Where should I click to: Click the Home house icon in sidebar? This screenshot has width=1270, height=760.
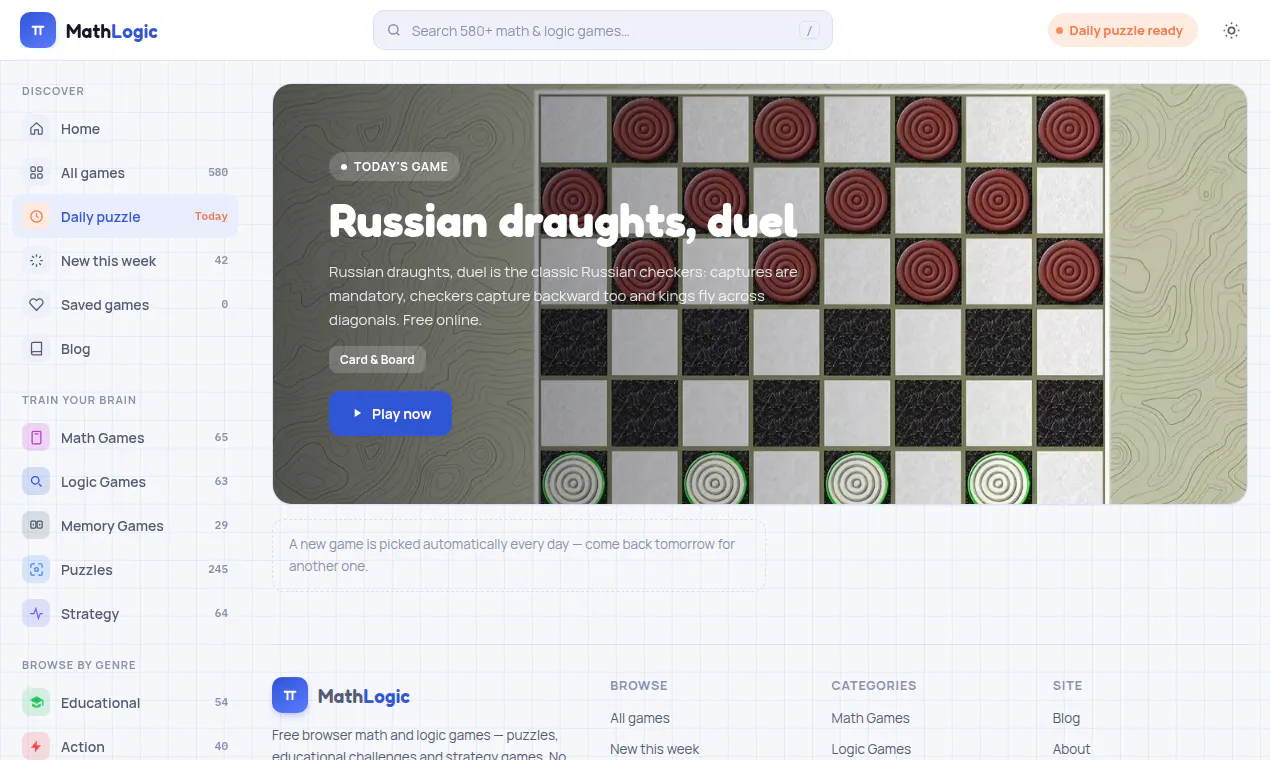tap(37, 129)
